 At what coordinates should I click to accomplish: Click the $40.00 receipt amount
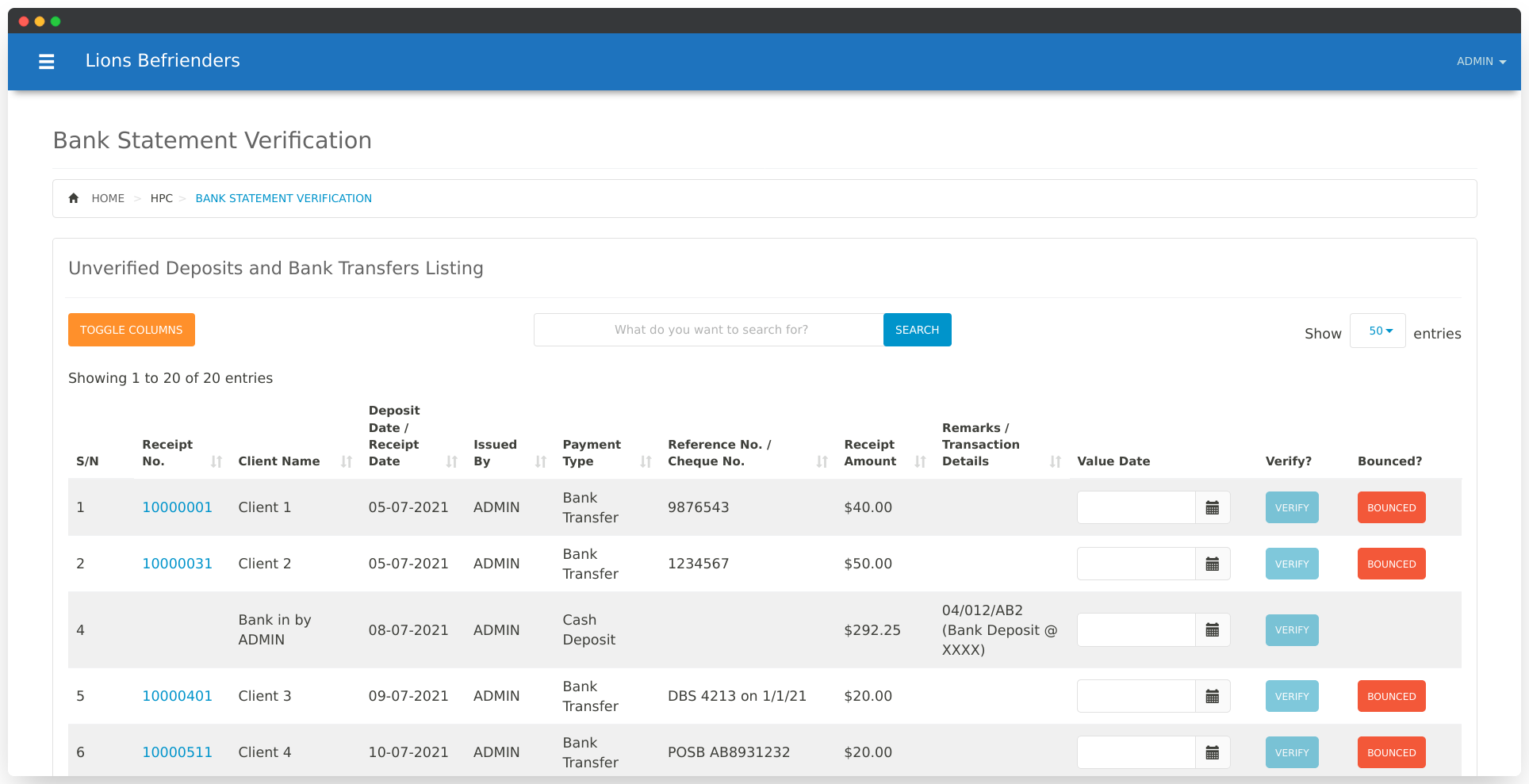coord(868,507)
